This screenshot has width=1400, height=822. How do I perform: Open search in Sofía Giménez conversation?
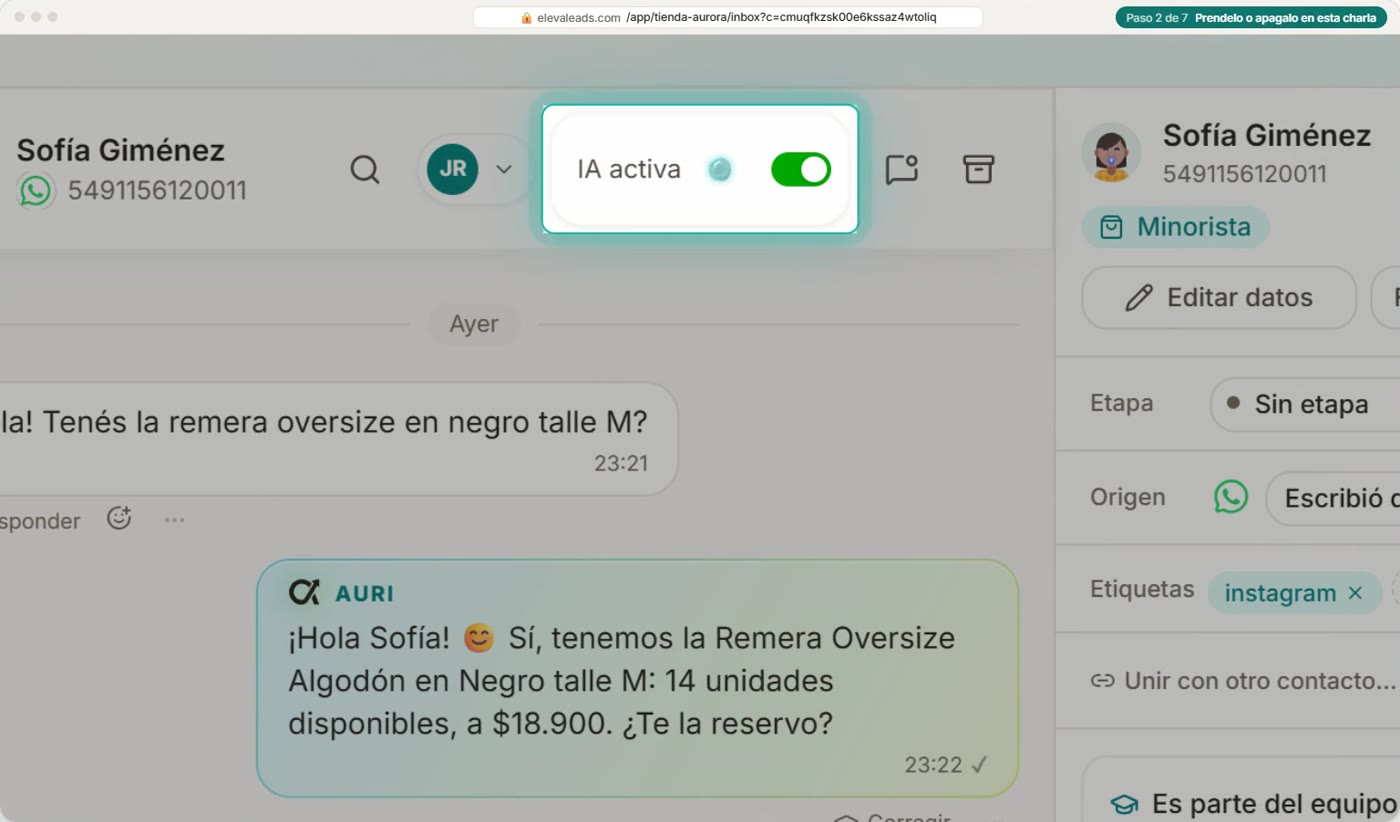(365, 170)
